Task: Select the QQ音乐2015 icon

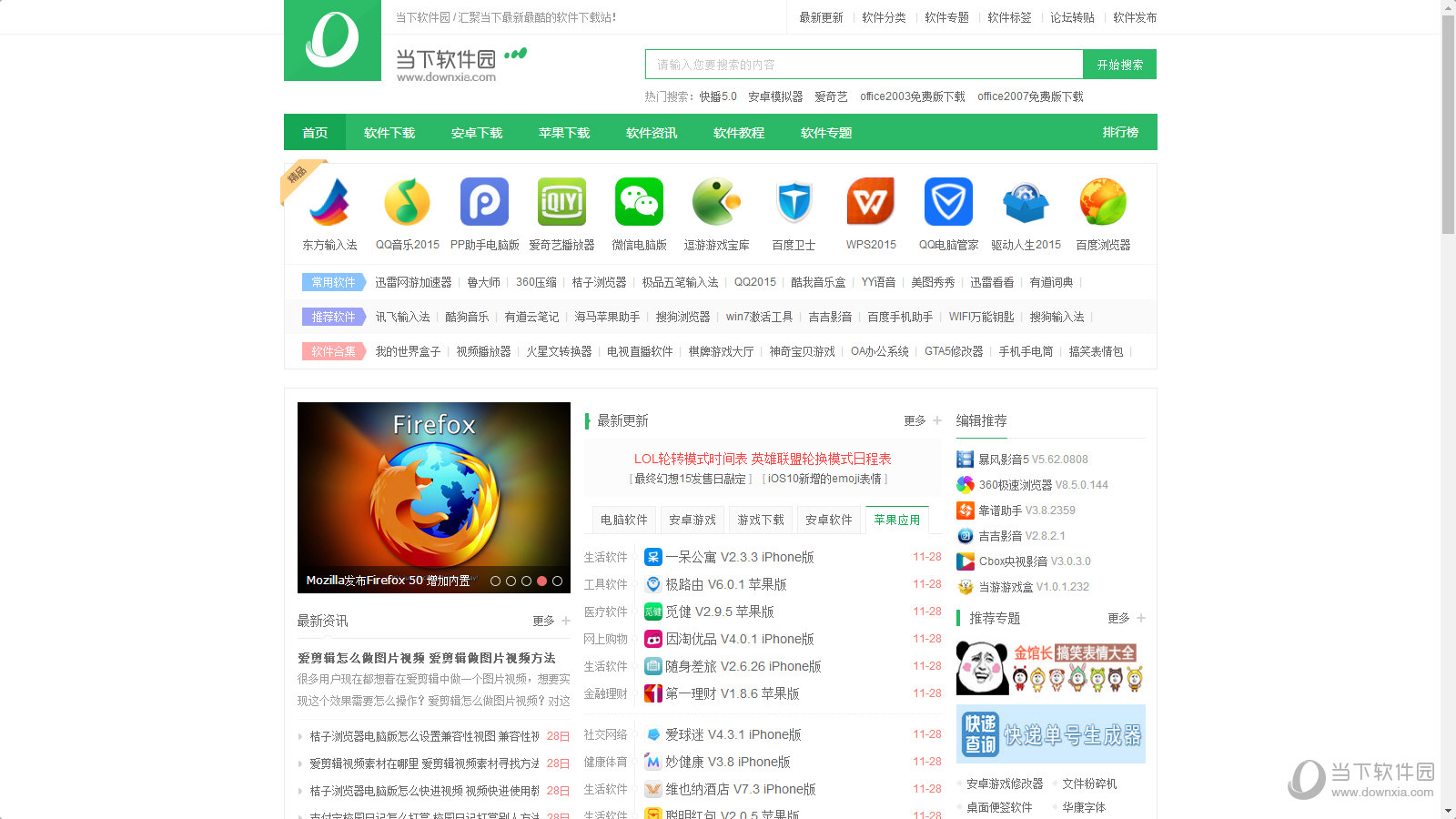Action: click(x=407, y=201)
